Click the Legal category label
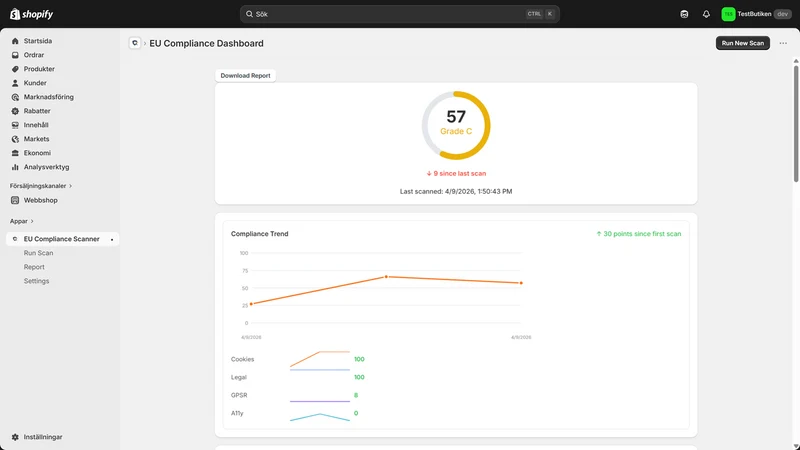The width and height of the screenshot is (800, 450). (x=239, y=378)
